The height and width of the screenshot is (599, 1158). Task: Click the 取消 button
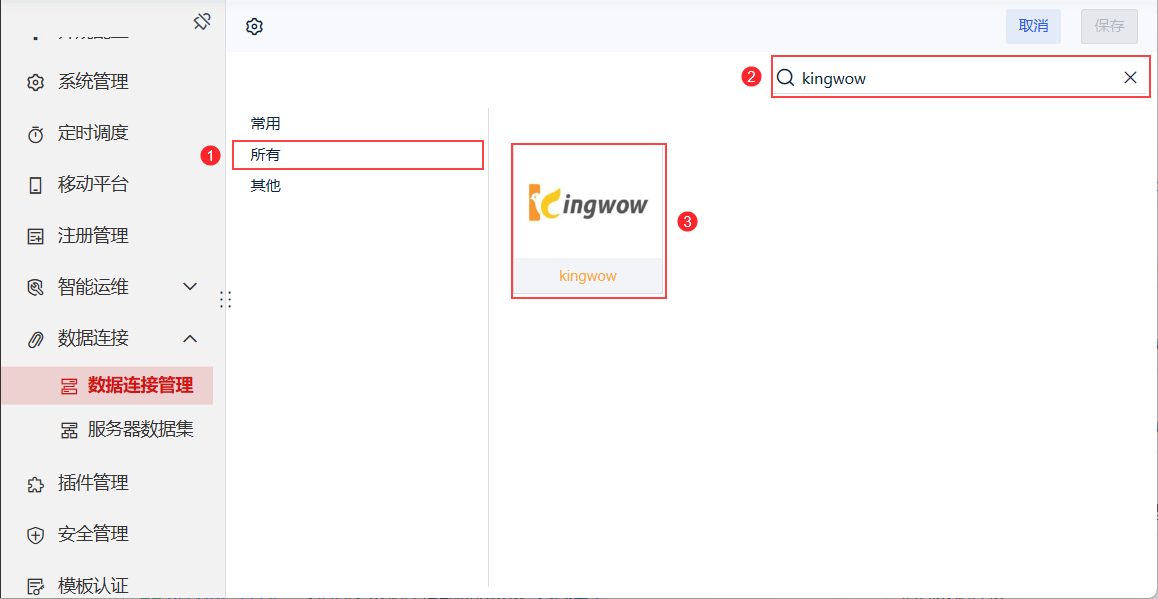click(1033, 26)
